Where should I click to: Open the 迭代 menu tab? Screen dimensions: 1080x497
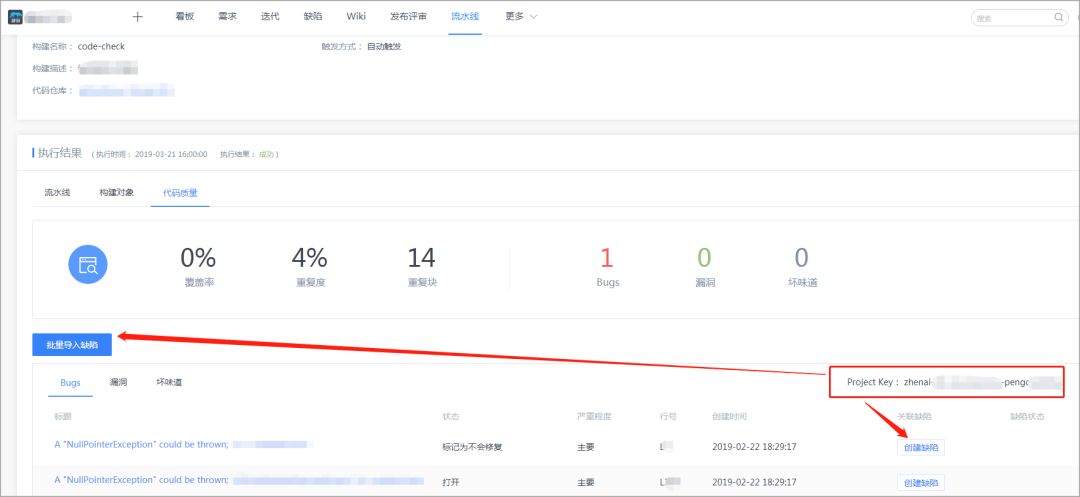coord(270,17)
